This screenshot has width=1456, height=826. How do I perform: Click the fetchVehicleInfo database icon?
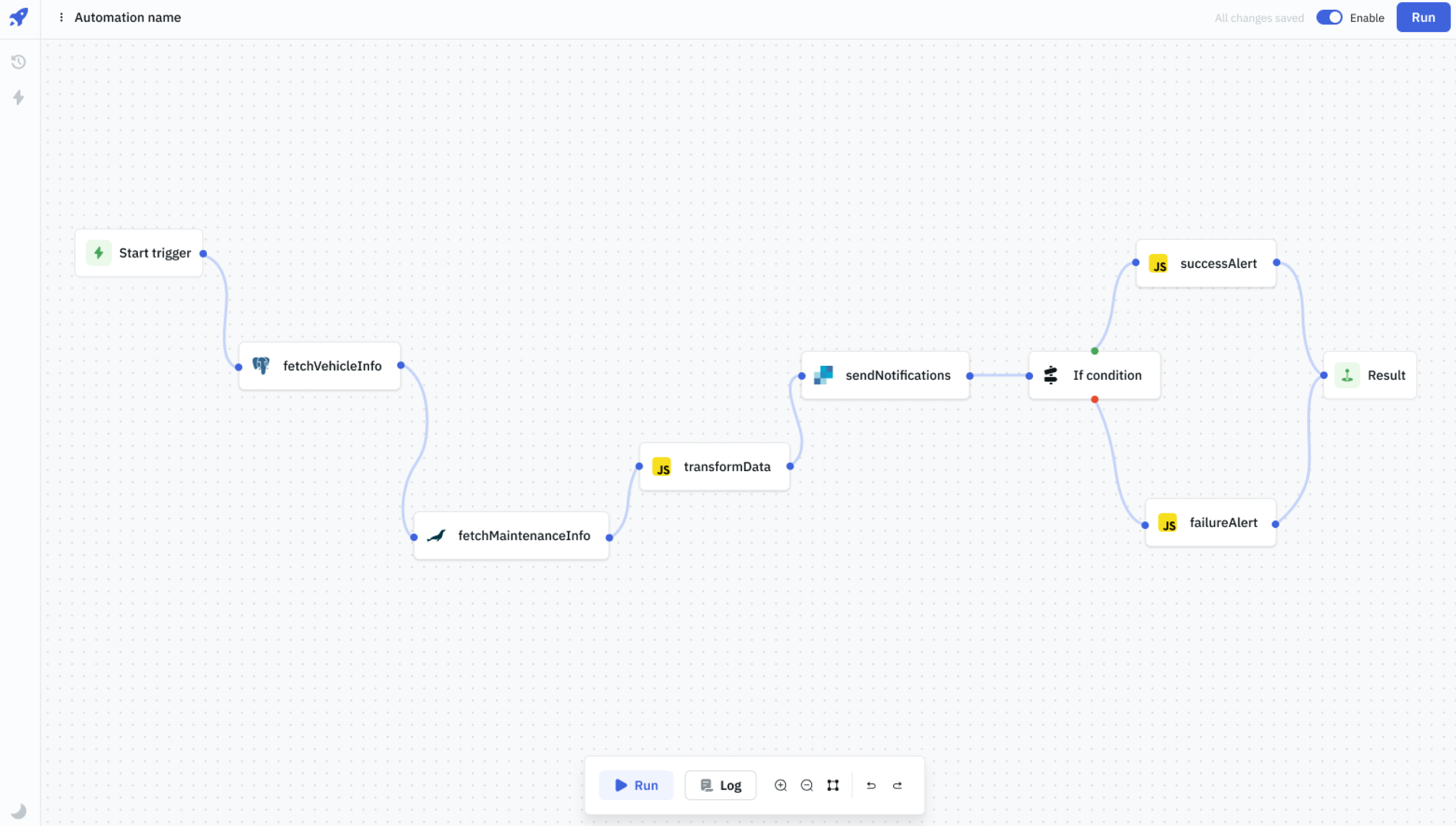coord(261,365)
